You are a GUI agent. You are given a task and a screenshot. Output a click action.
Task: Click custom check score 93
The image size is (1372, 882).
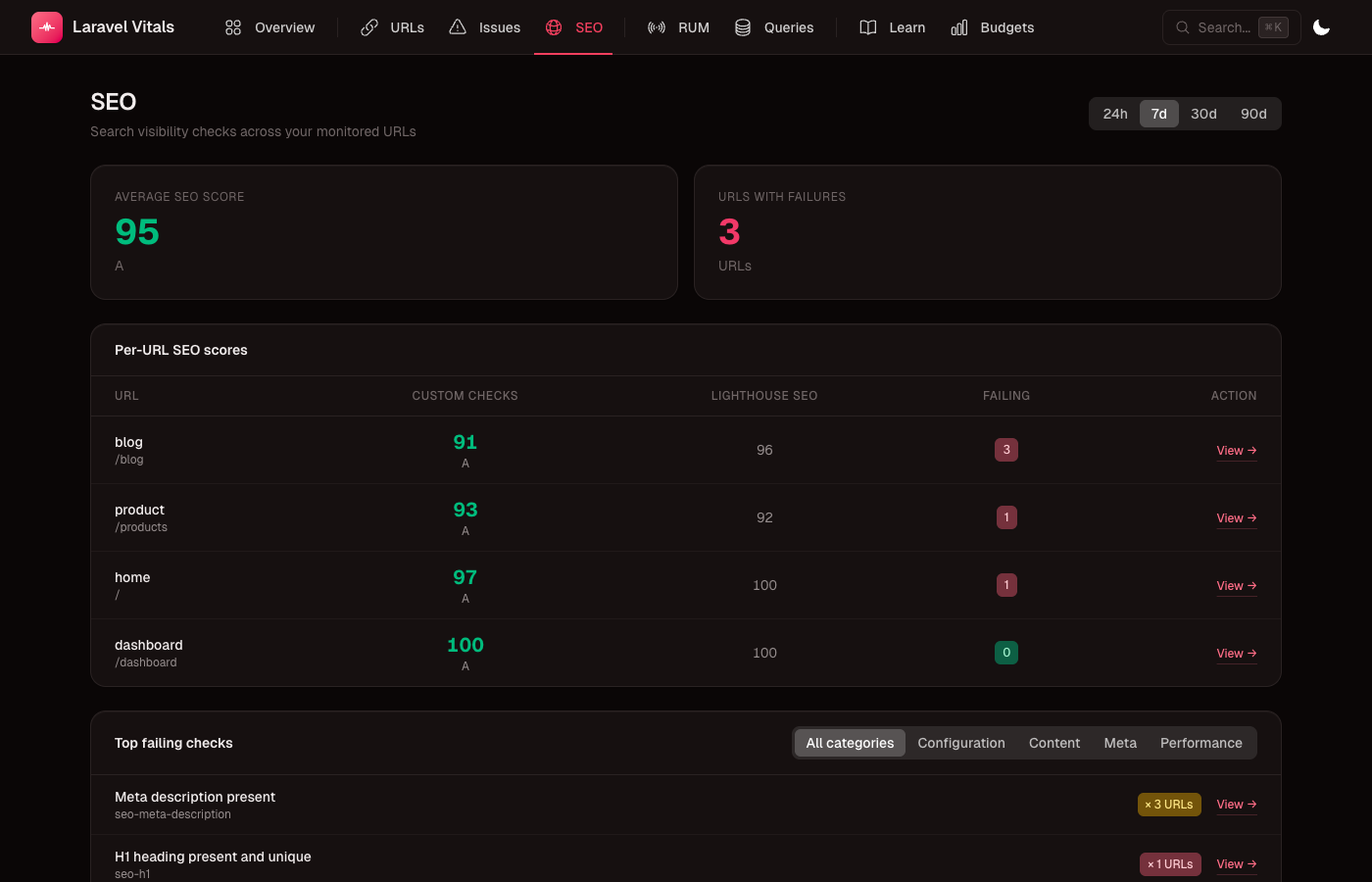[x=465, y=510]
